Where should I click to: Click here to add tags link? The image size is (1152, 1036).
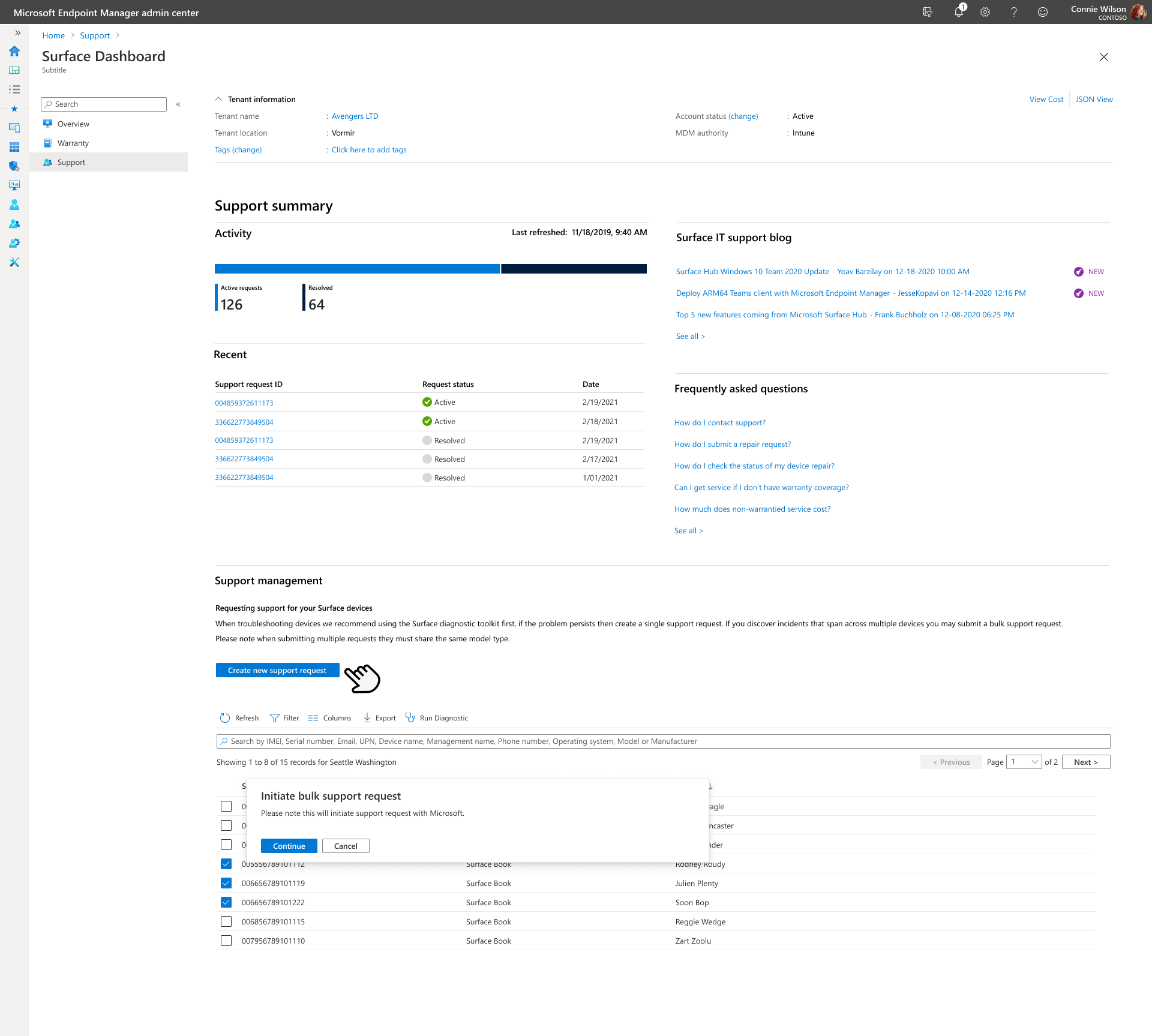pos(369,149)
